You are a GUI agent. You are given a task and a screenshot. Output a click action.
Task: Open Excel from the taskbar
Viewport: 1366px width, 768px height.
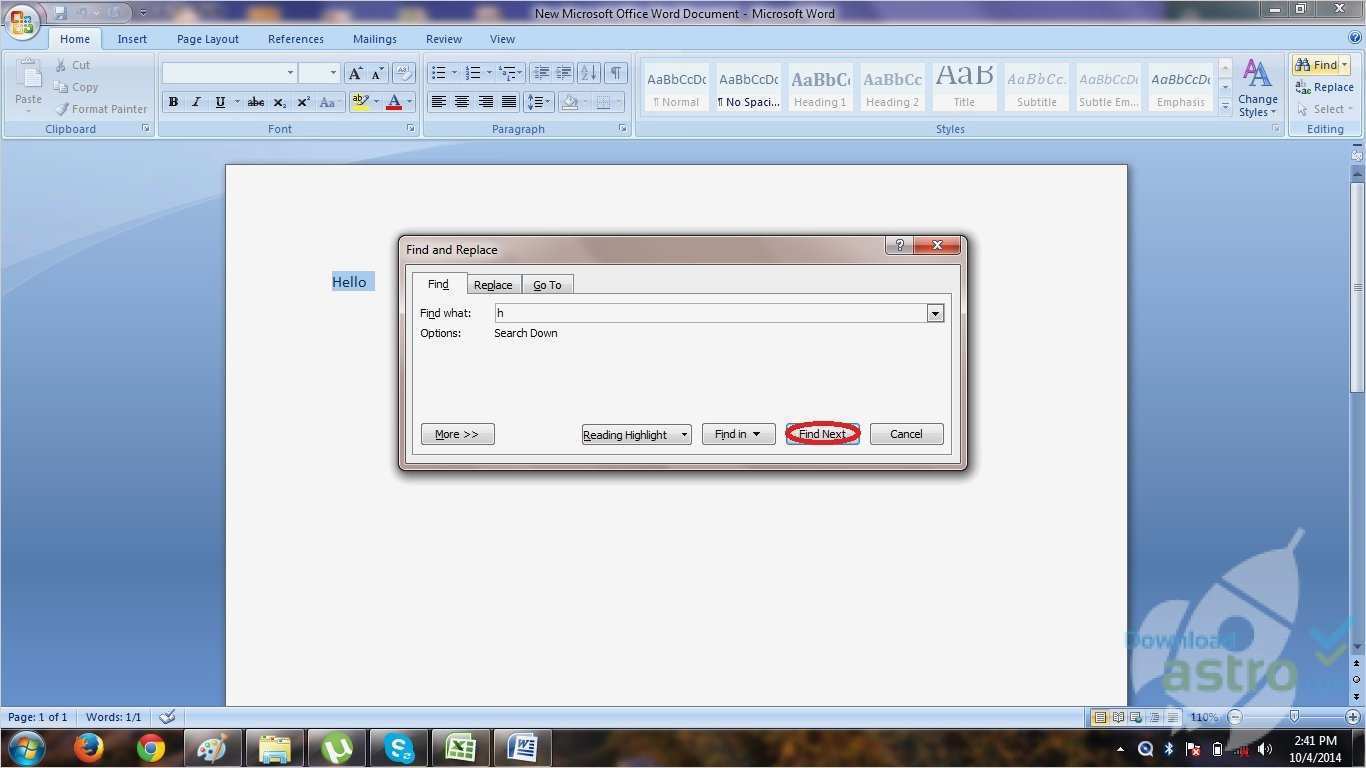point(460,748)
